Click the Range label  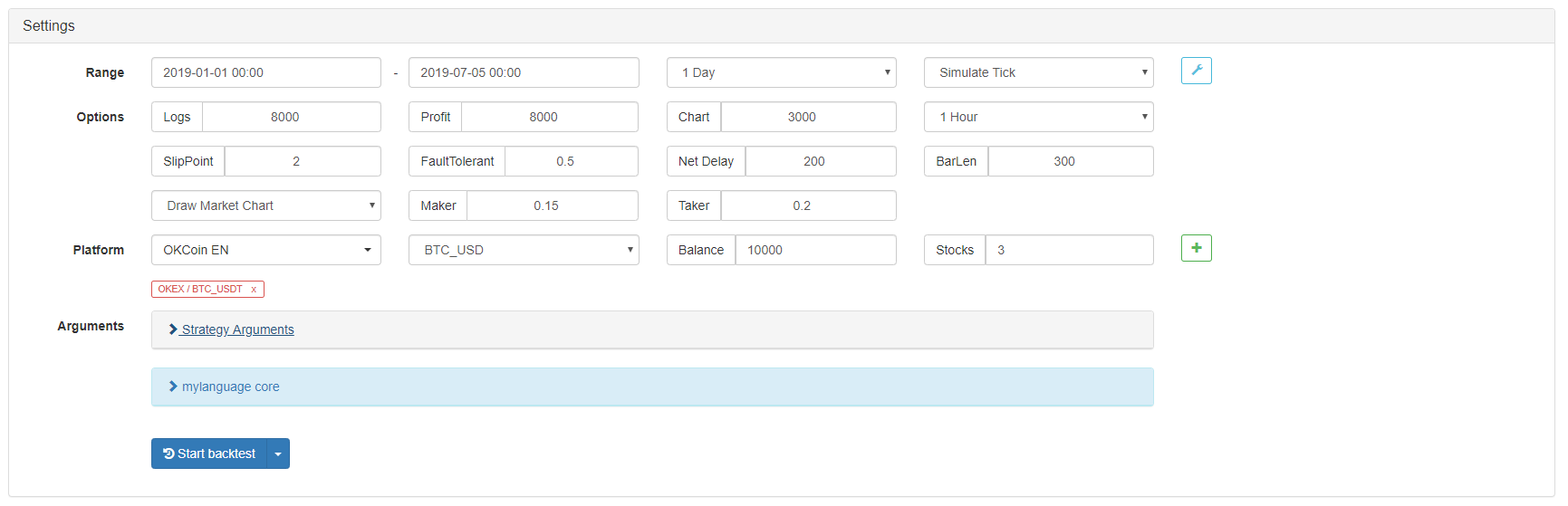coord(105,72)
